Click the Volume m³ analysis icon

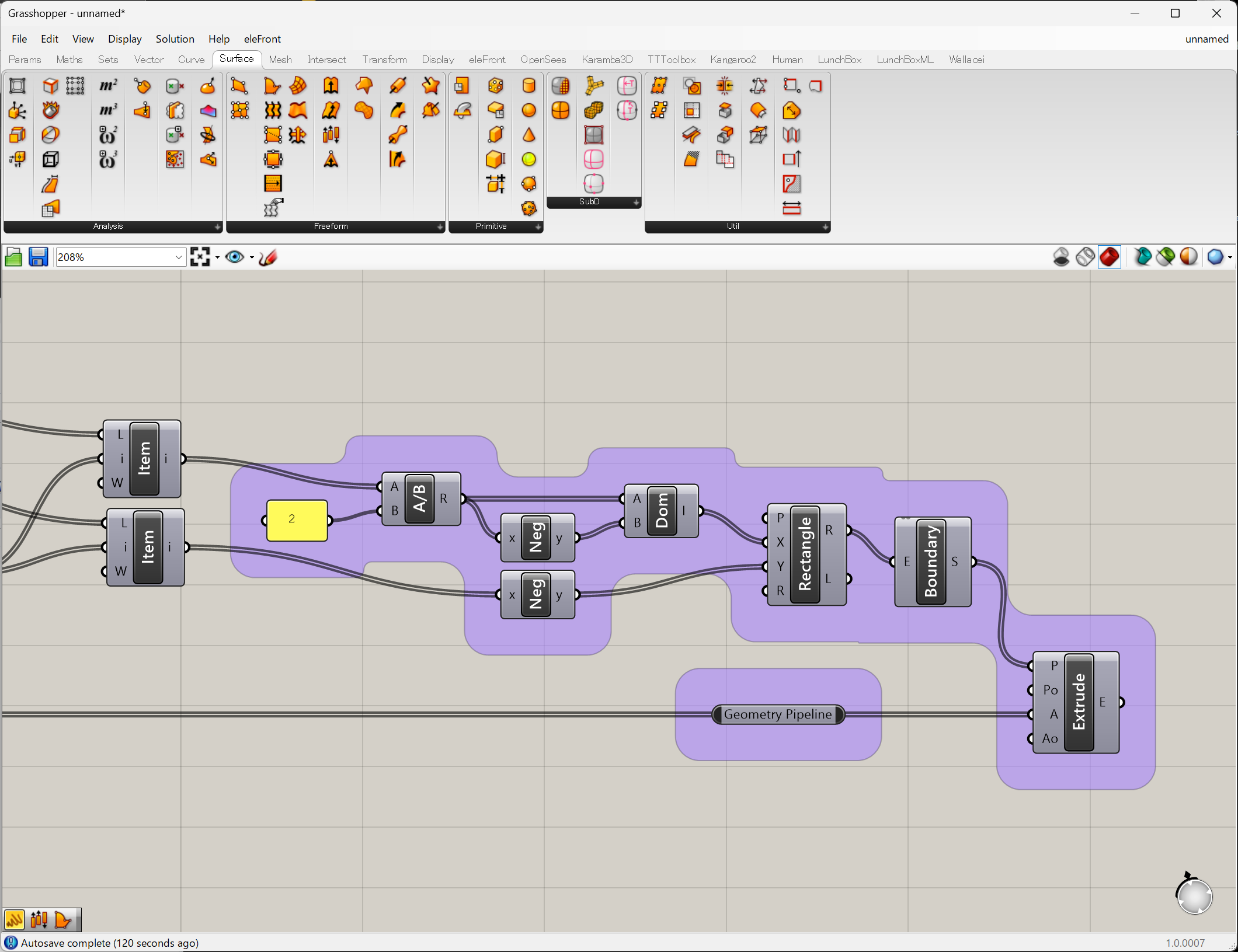tap(108, 110)
